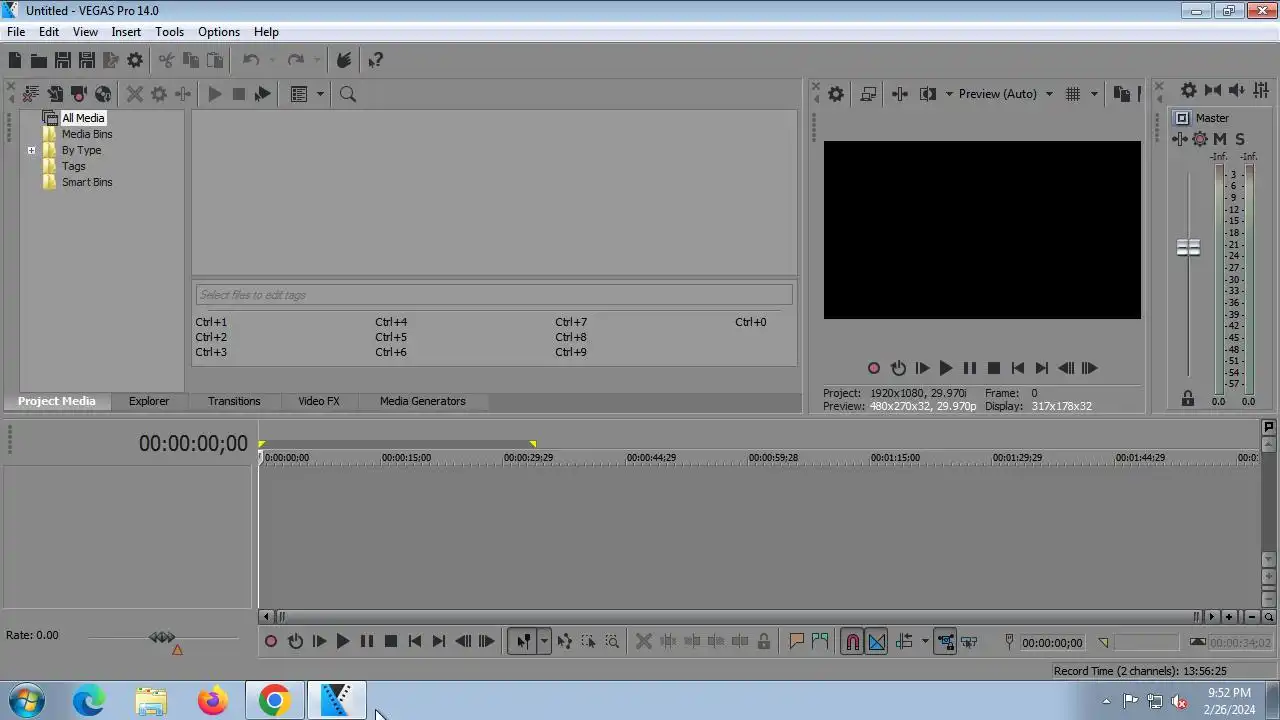Select the Selection Edit tool icon
Image resolution: width=1280 pixels, height=720 pixels.
point(589,642)
